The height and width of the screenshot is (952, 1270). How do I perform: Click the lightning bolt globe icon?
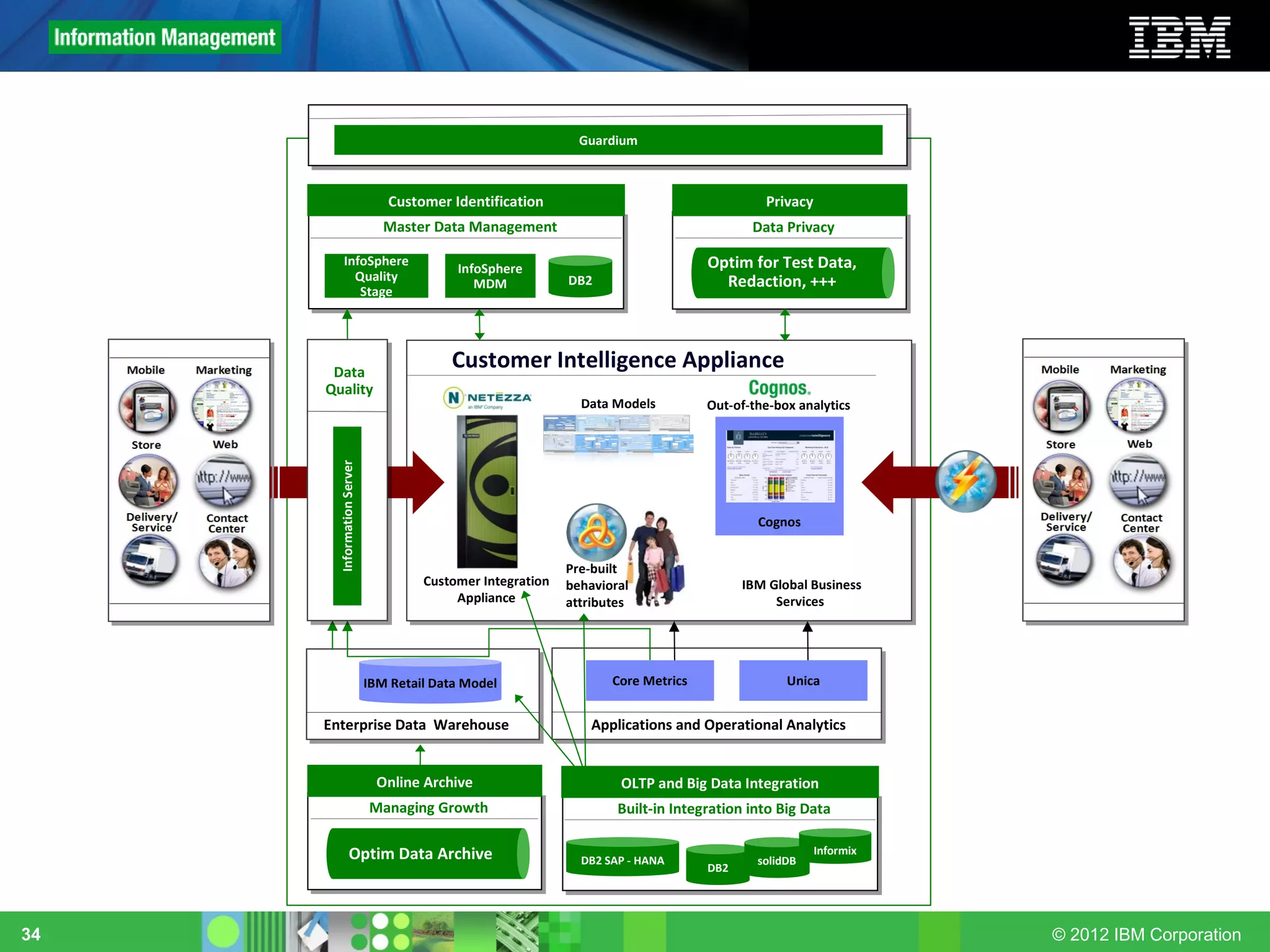[x=966, y=482]
